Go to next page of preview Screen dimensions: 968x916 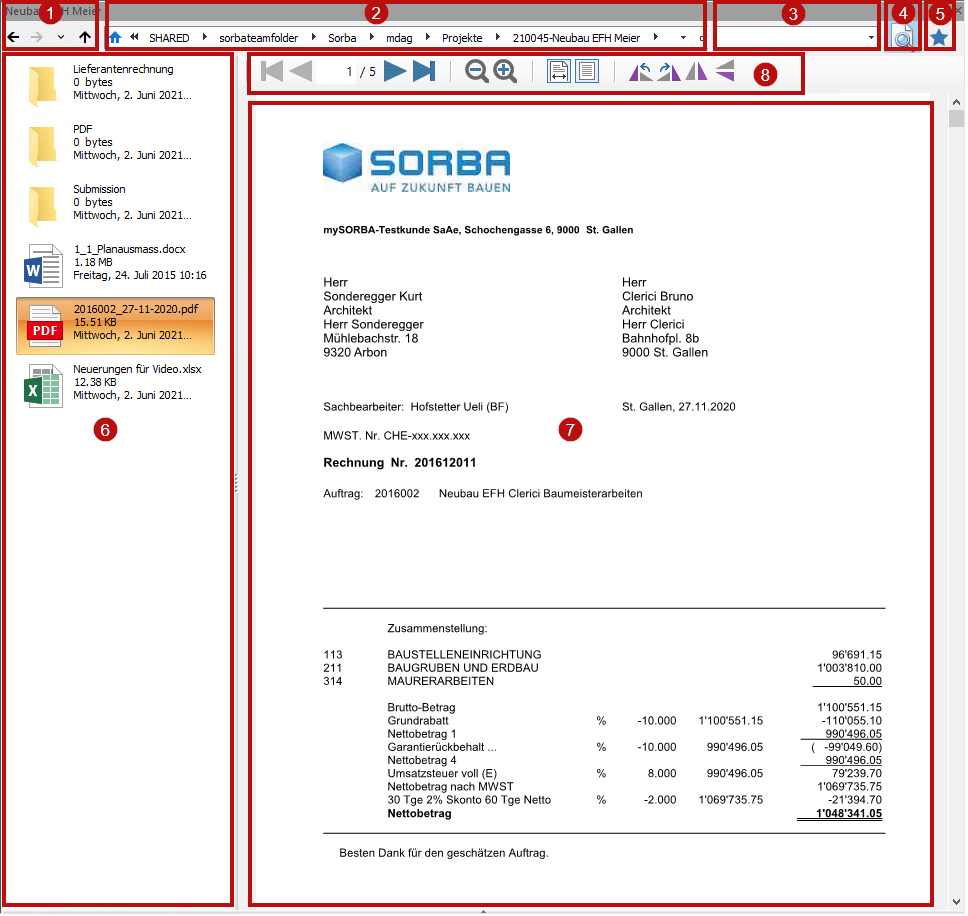pos(395,72)
